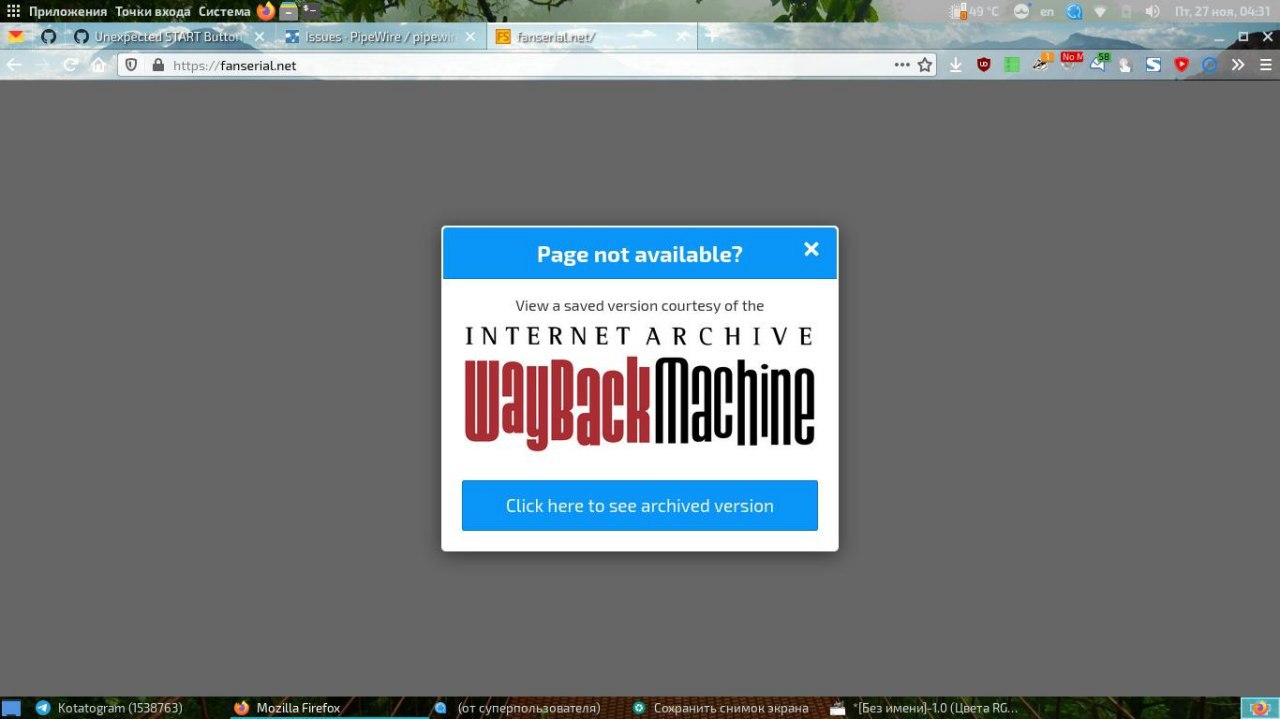
Task: Open the volume speaker control
Action: [1152, 11]
